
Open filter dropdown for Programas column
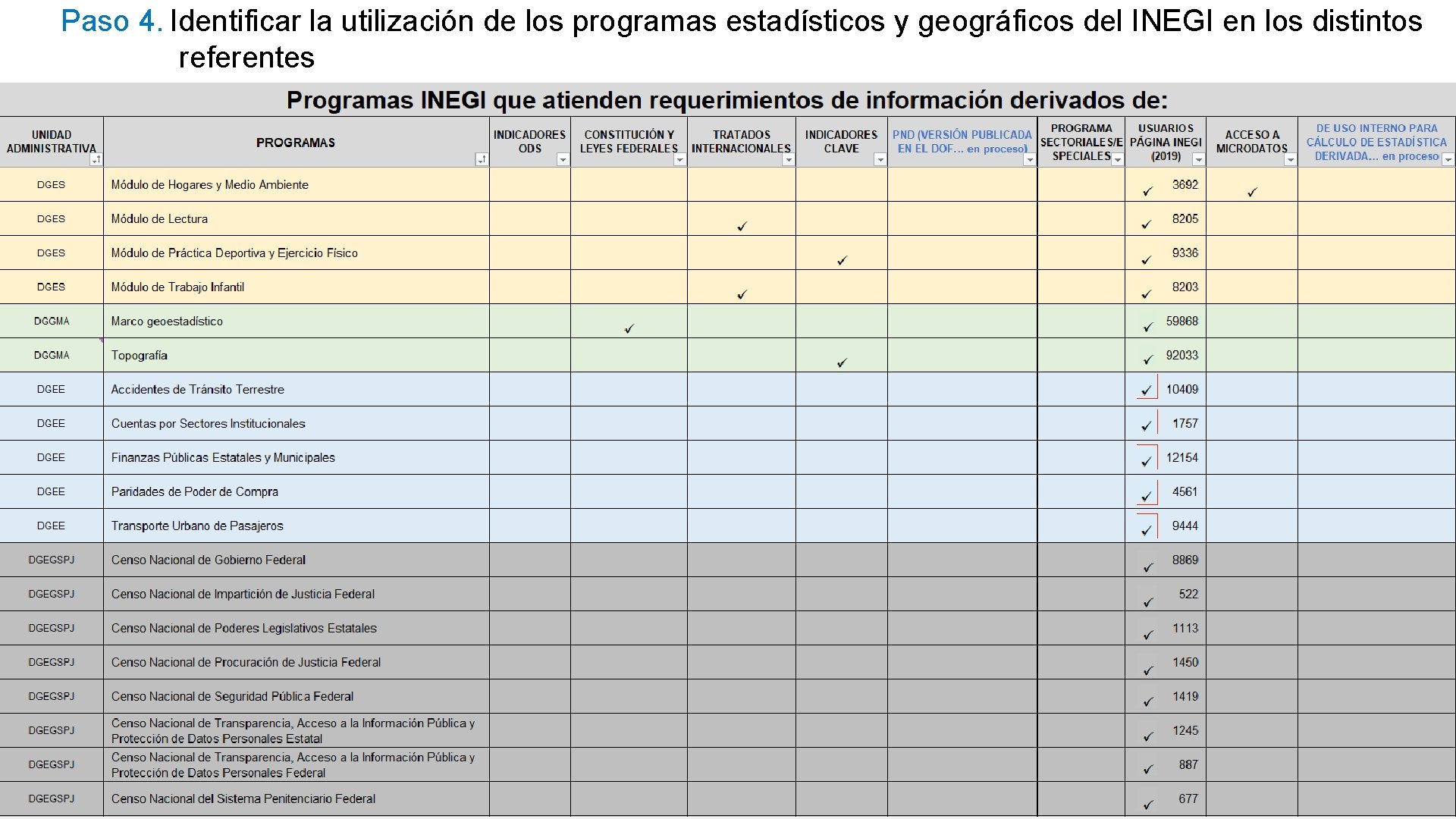[x=481, y=159]
